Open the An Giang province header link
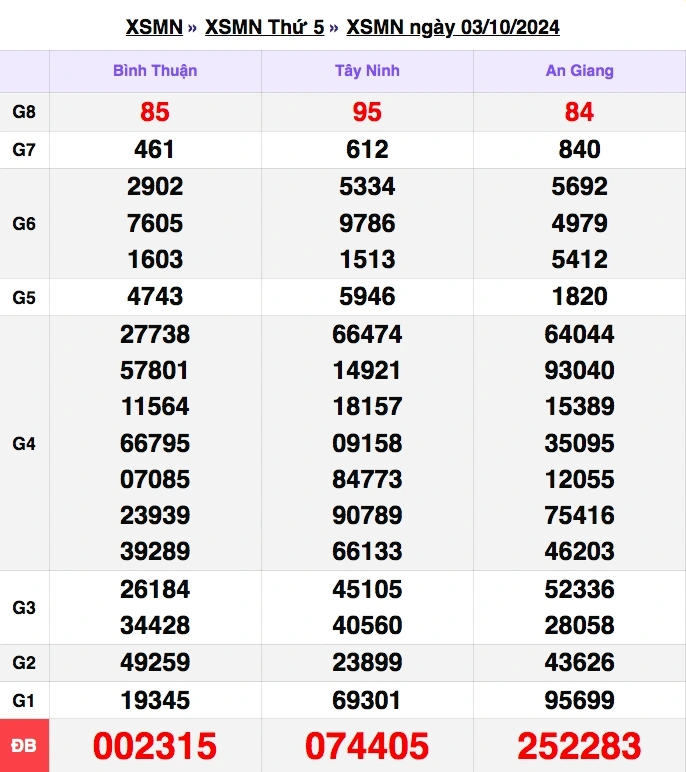Viewport: 686px width, 772px height. point(579,71)
